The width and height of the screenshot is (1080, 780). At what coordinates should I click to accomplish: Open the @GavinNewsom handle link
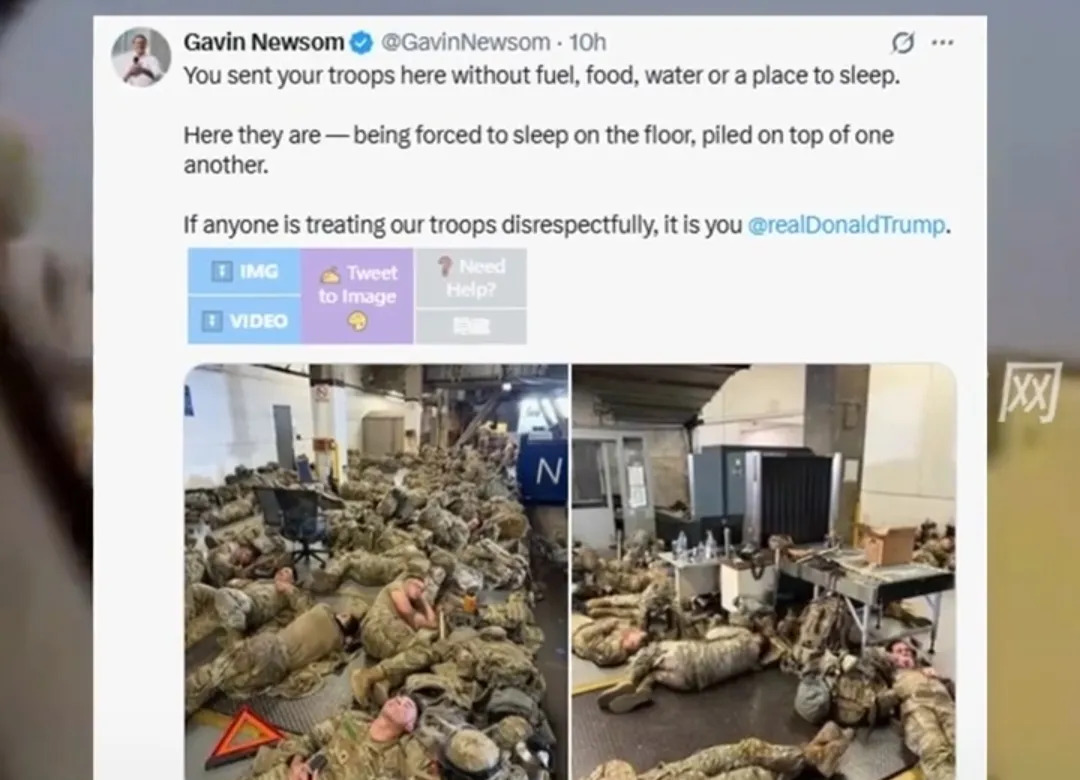466,43
